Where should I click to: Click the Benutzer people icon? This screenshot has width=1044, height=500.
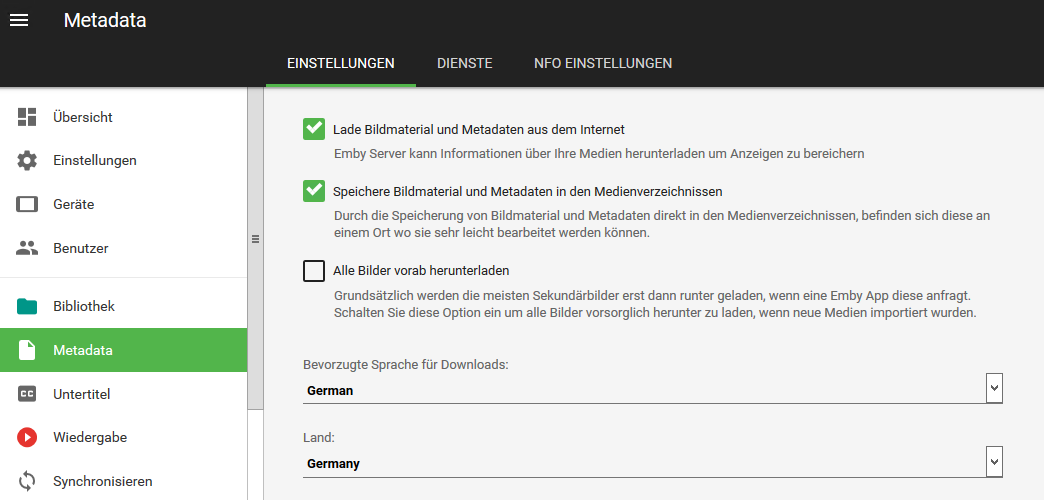tap(27, 248)
